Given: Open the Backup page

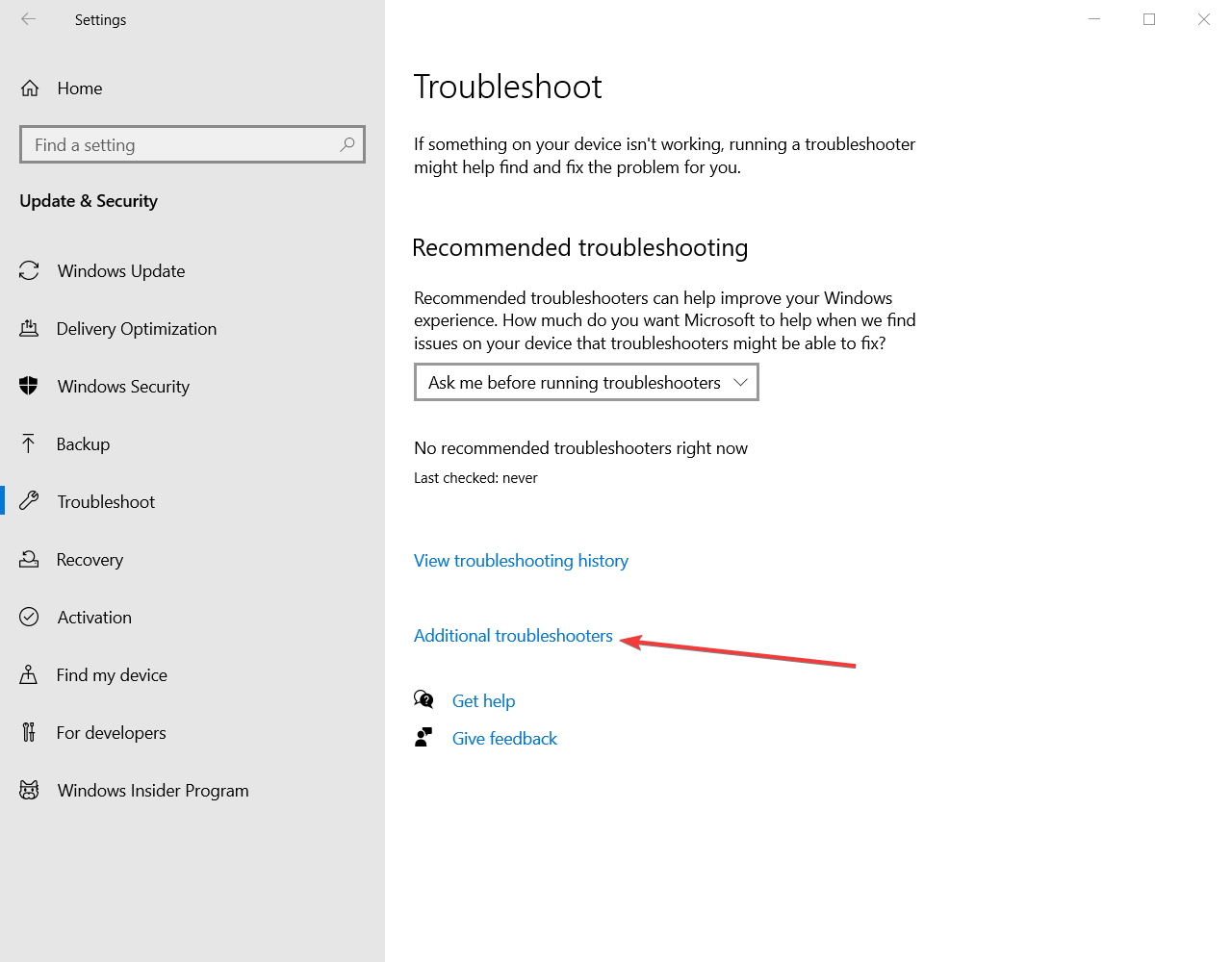Looking at the screenshot, I should (x=192, y=444).
